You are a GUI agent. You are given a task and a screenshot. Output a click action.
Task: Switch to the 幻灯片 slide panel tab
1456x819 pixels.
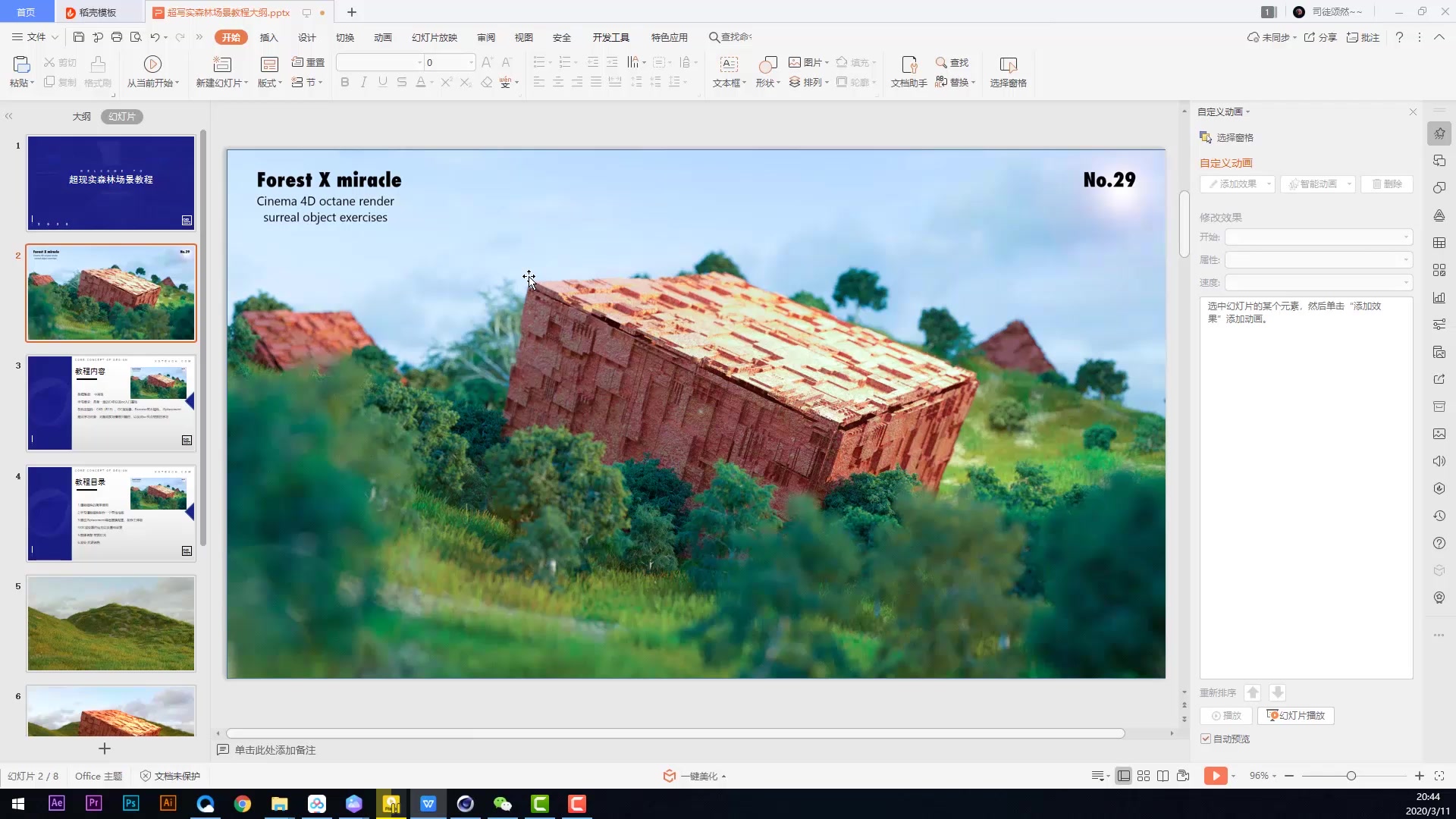pyautogui.click(x=122, y=116)
